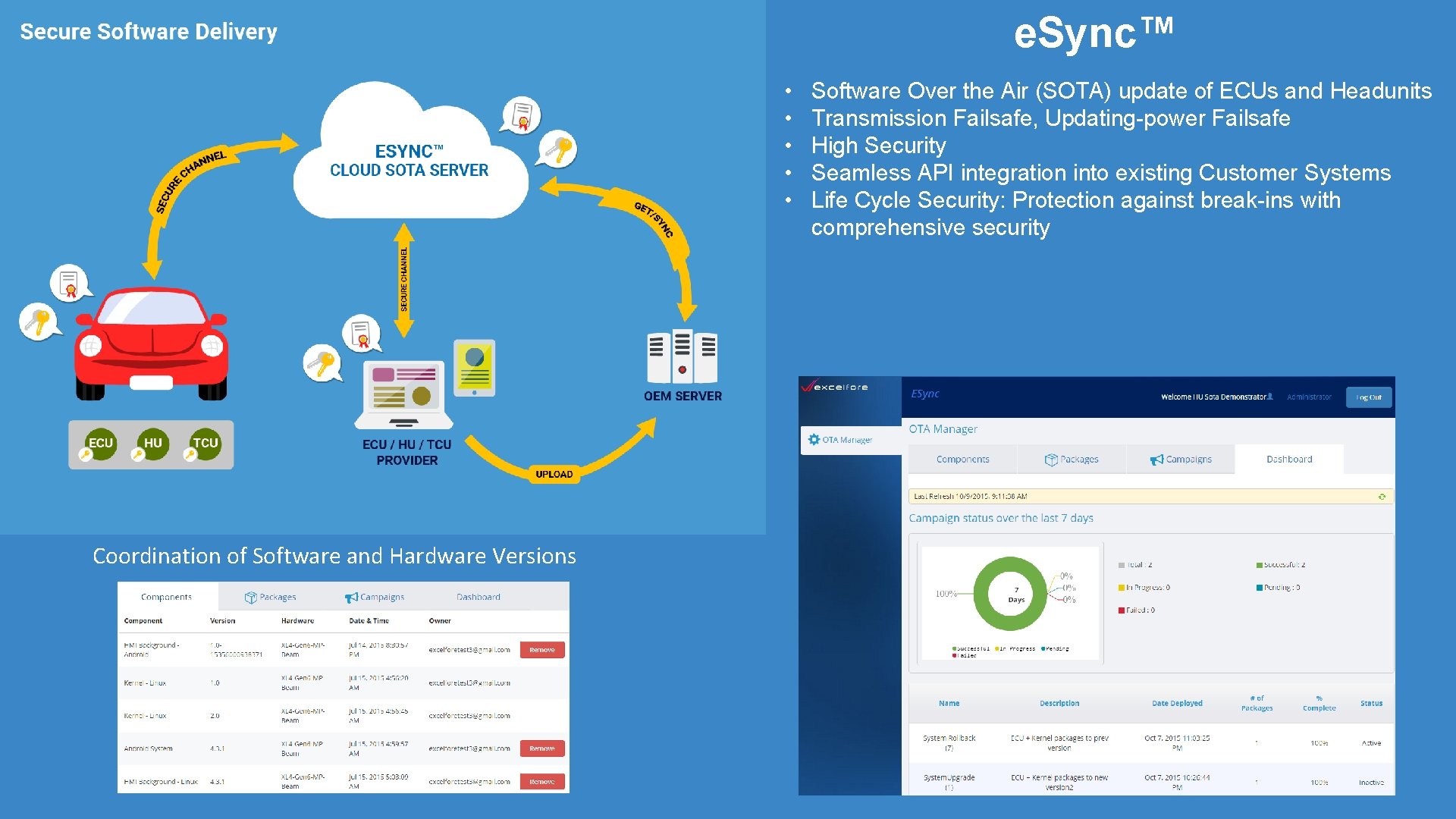Click the Owner column header
The height and width of the screenshot is (819, 1456).
tap(440, 621)
